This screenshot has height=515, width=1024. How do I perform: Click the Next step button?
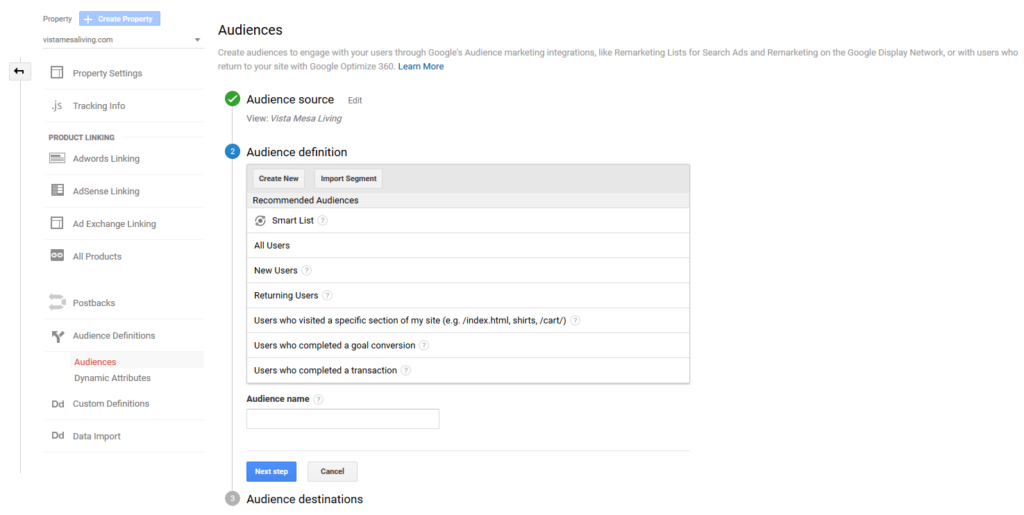coord(271,471)
